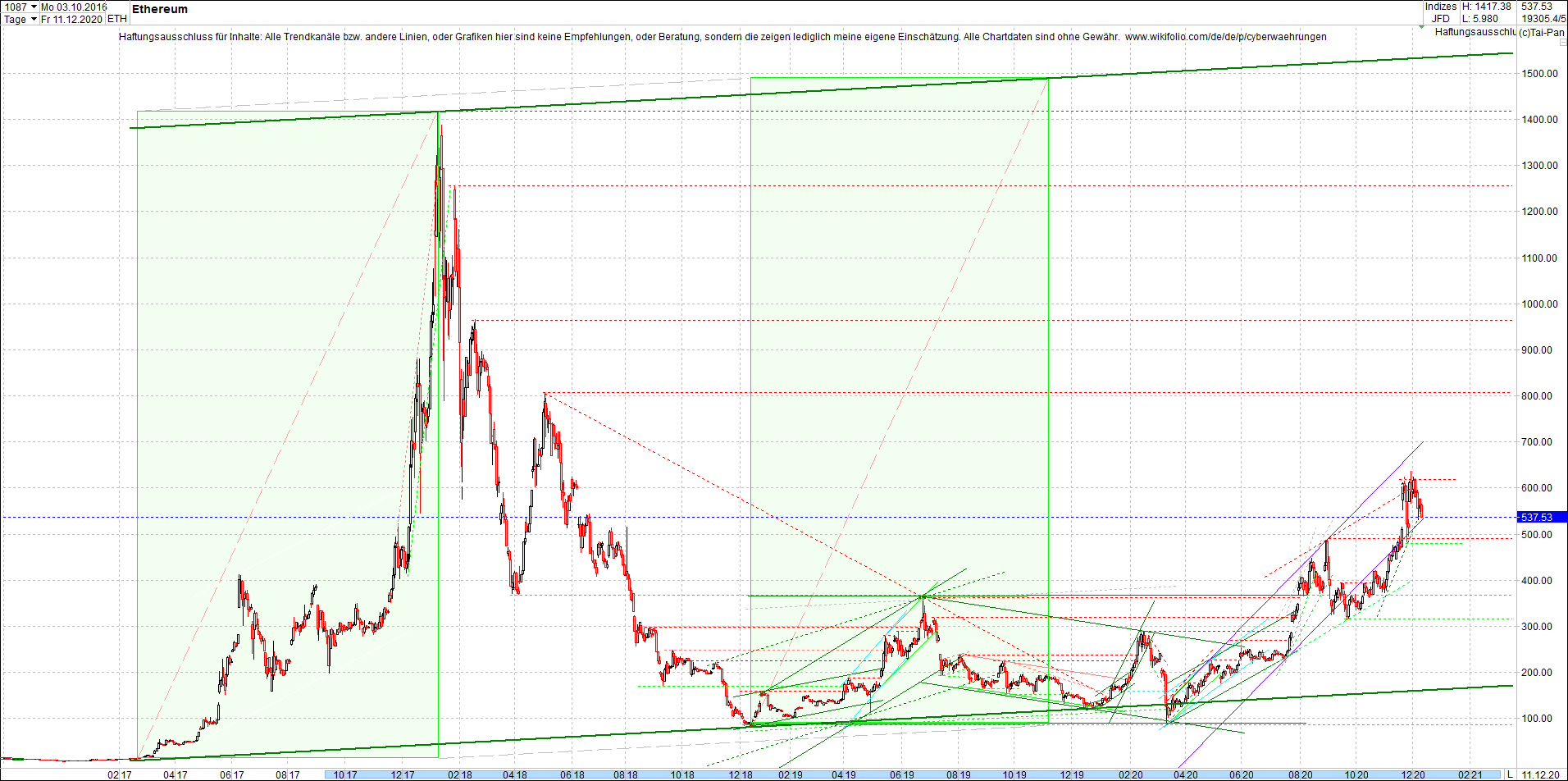Click the 06 17 time axis label
Viewport: 1568px width, 781px height.
click(x=232, y=774)
